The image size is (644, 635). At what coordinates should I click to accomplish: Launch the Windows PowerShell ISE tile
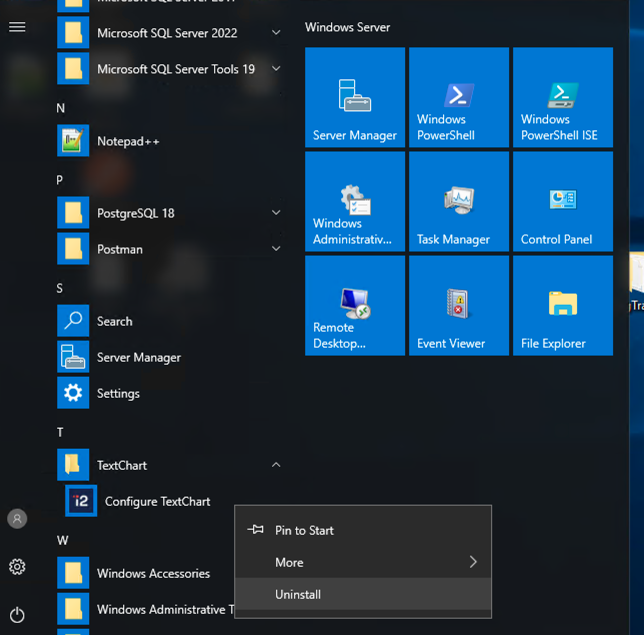(563, 97)
